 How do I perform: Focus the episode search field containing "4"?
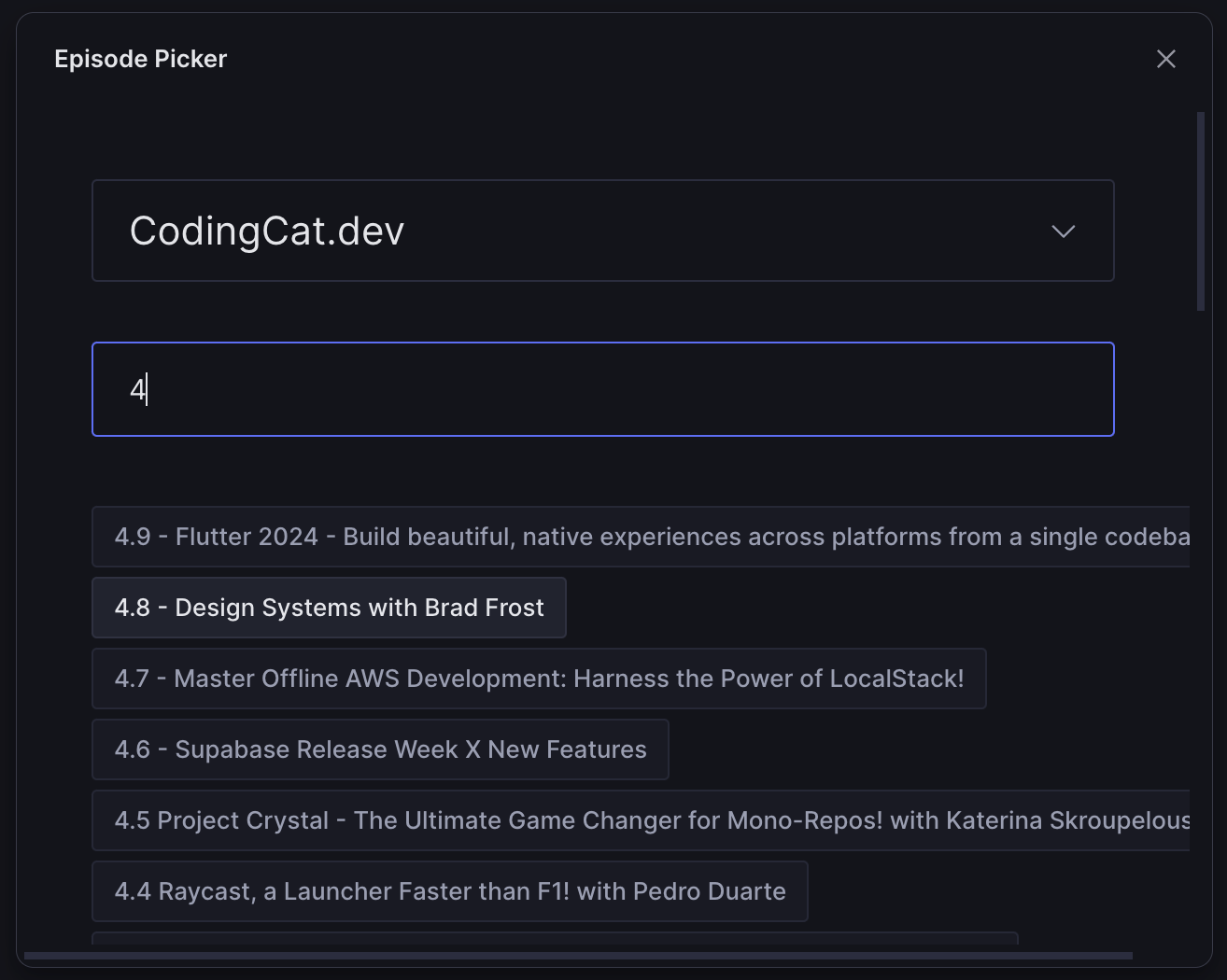point(602,389)
